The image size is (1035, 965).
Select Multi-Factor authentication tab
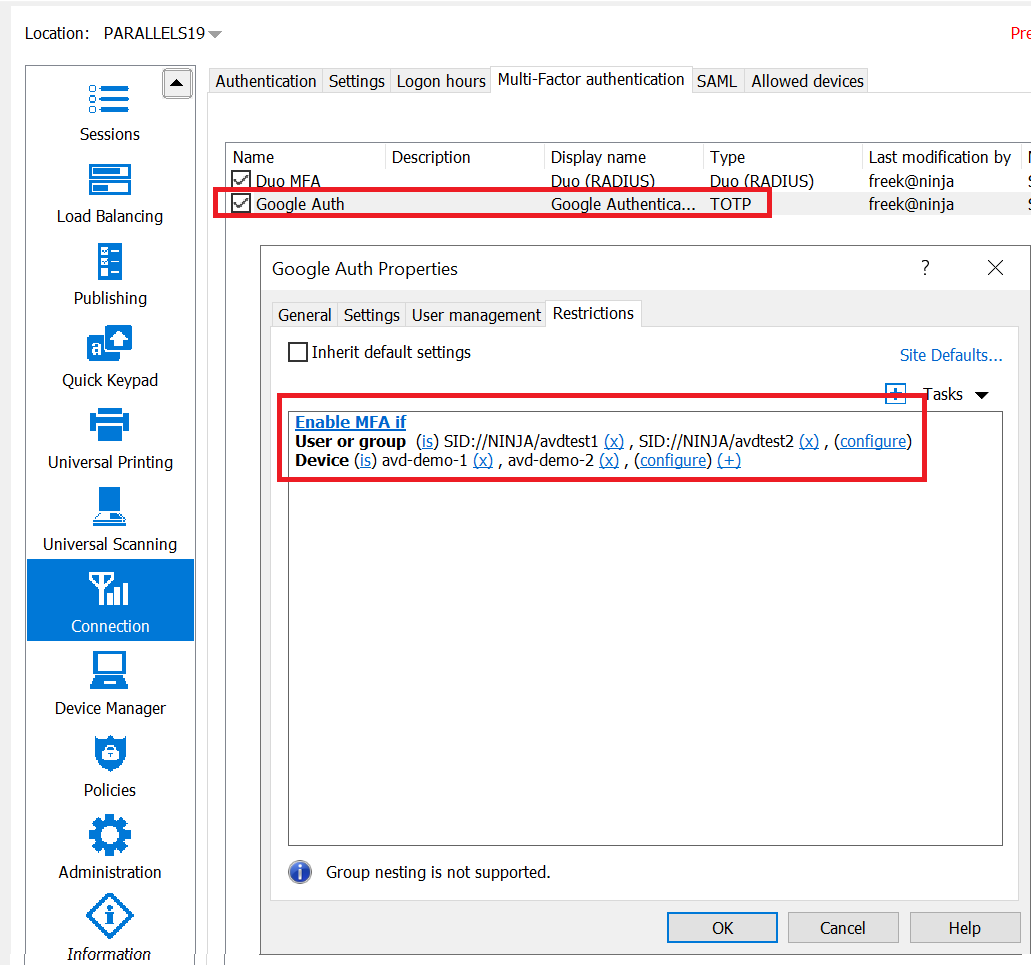591,79
